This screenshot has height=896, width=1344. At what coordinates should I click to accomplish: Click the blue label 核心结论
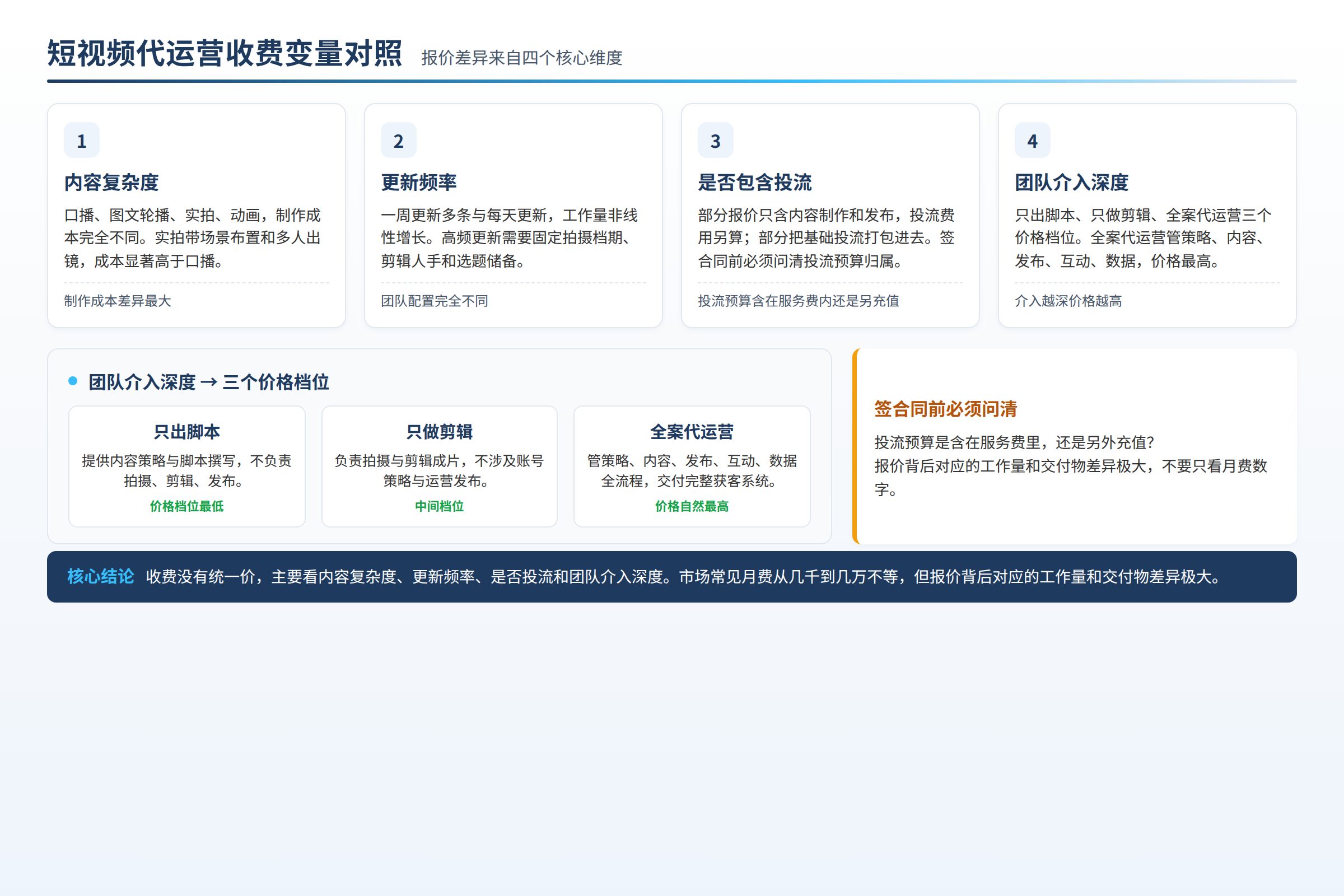click(x=101, y=576)
